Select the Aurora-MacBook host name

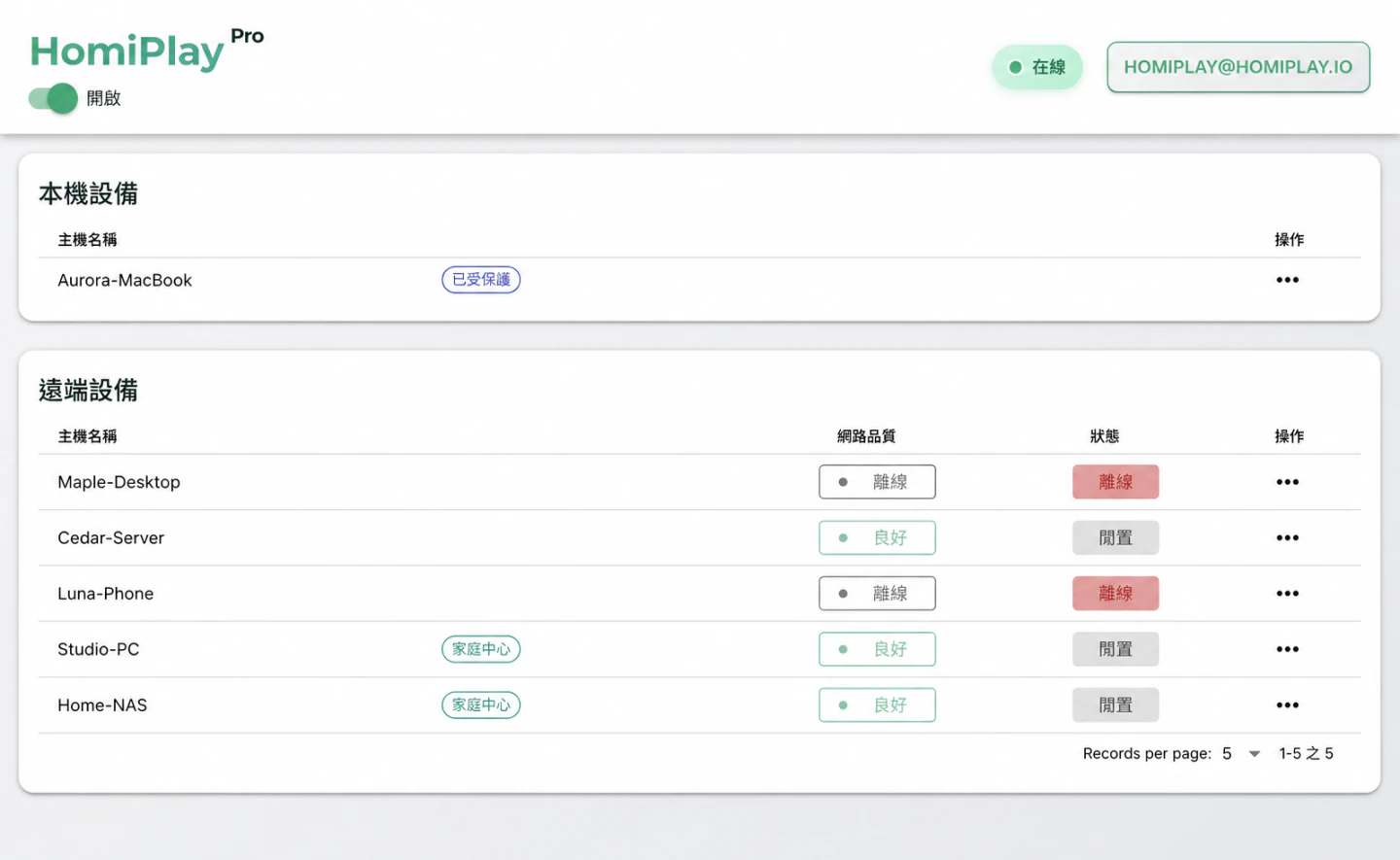[x=124, y=280]
